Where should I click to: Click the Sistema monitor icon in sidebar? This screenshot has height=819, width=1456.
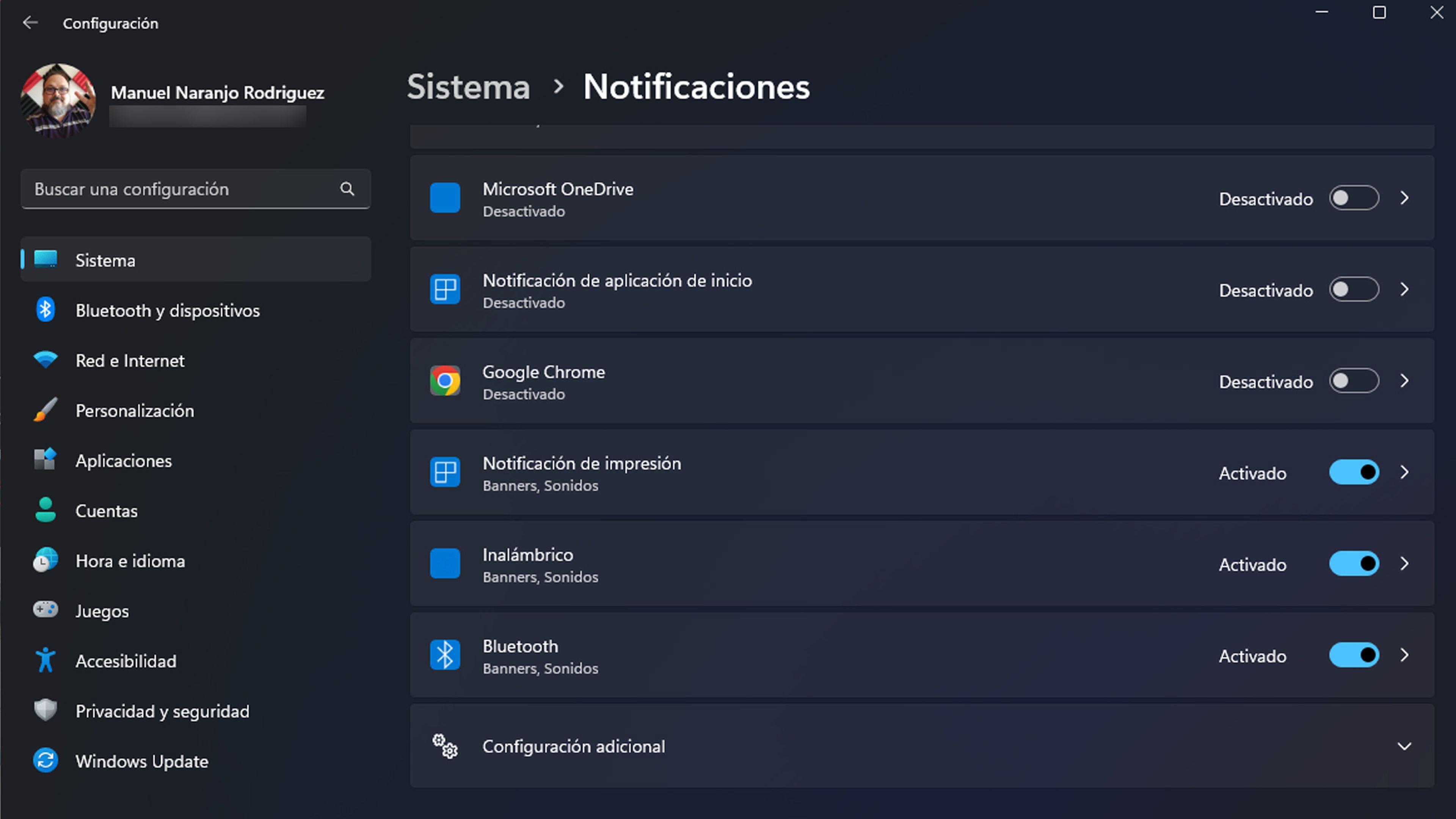45,259
